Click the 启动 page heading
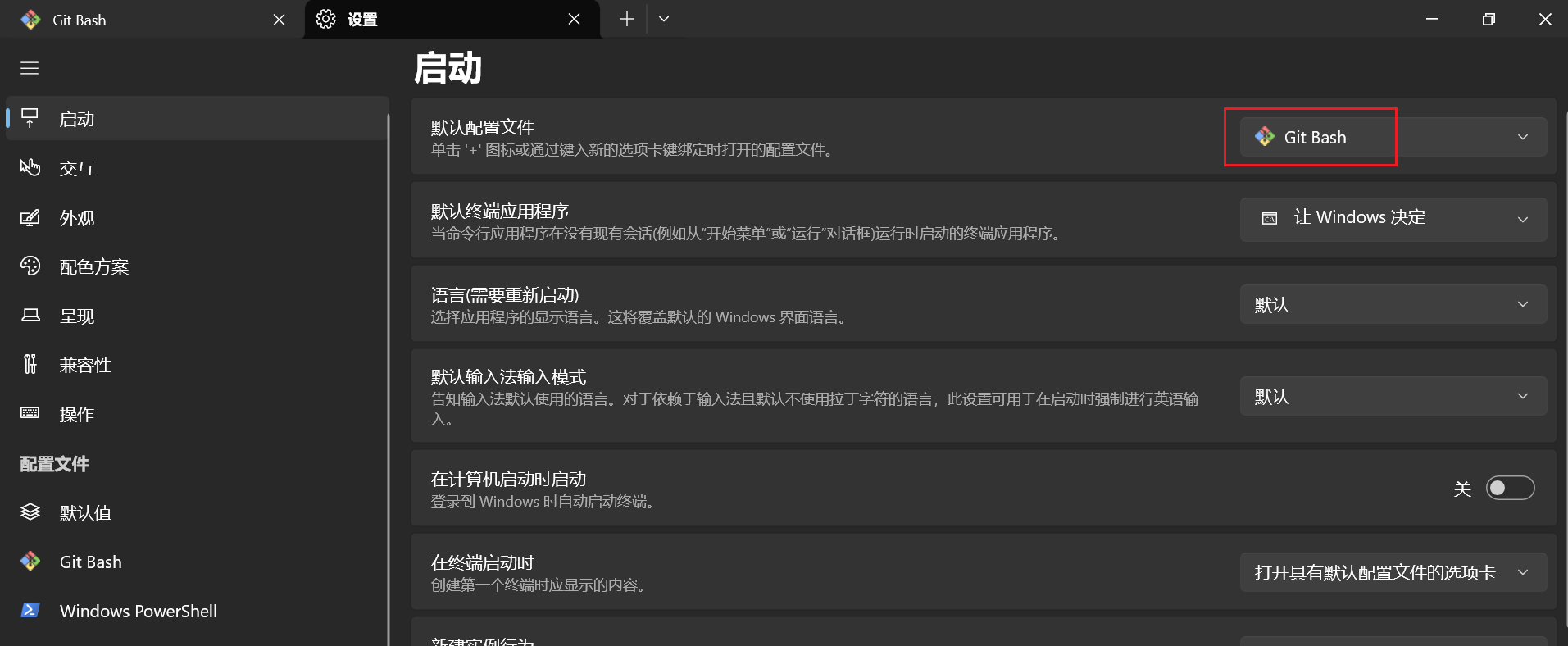Image resolution: width=1568 pixels, height=646 pixels. (448, 68)
